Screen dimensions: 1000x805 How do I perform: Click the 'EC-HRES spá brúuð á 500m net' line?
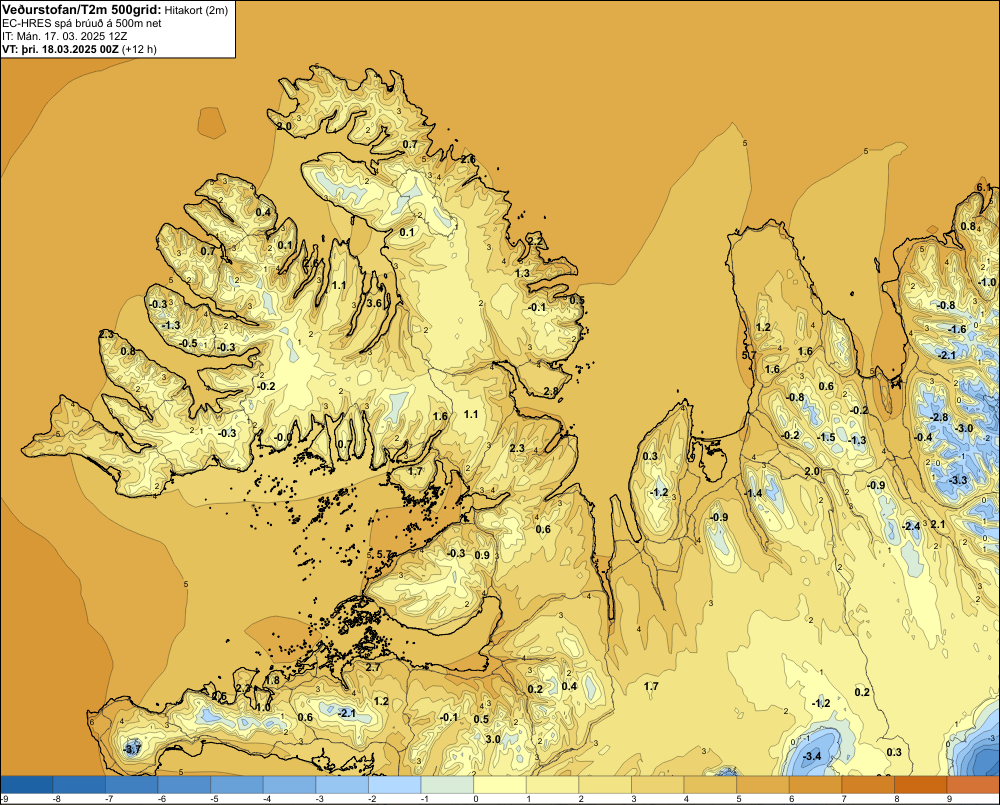(82, 23)
